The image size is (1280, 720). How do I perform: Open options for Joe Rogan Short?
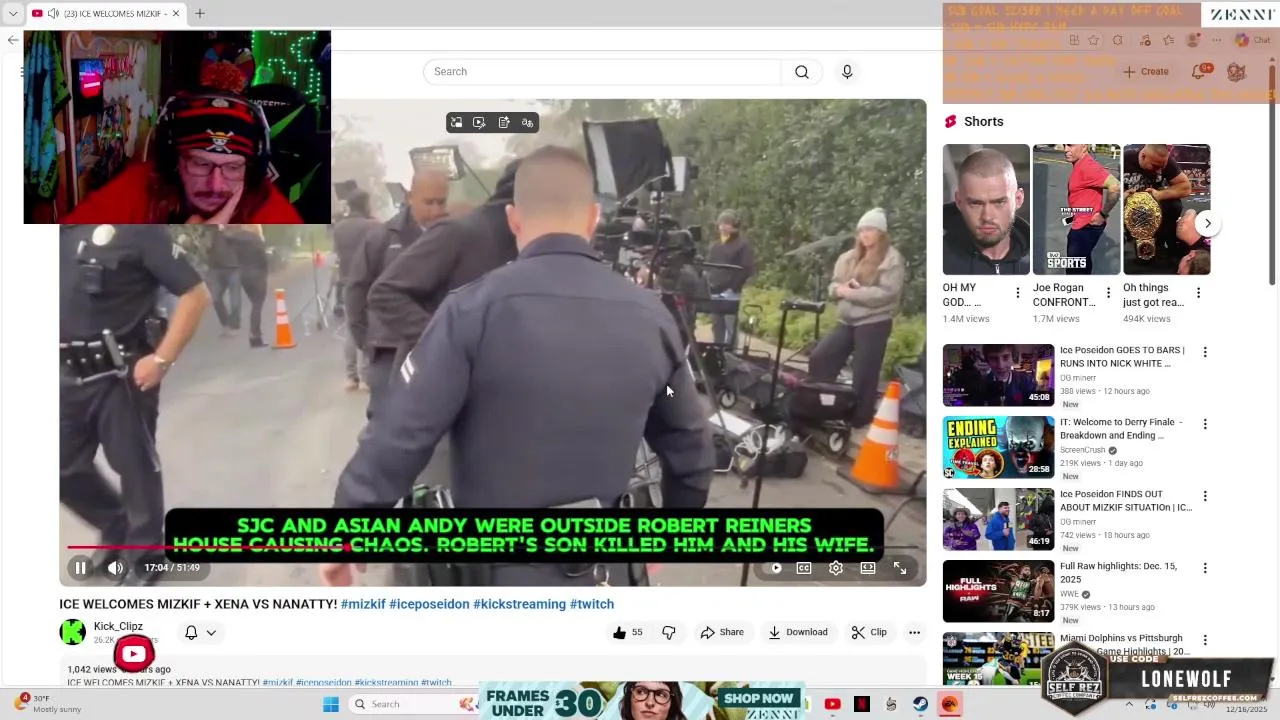point(1108,293)
